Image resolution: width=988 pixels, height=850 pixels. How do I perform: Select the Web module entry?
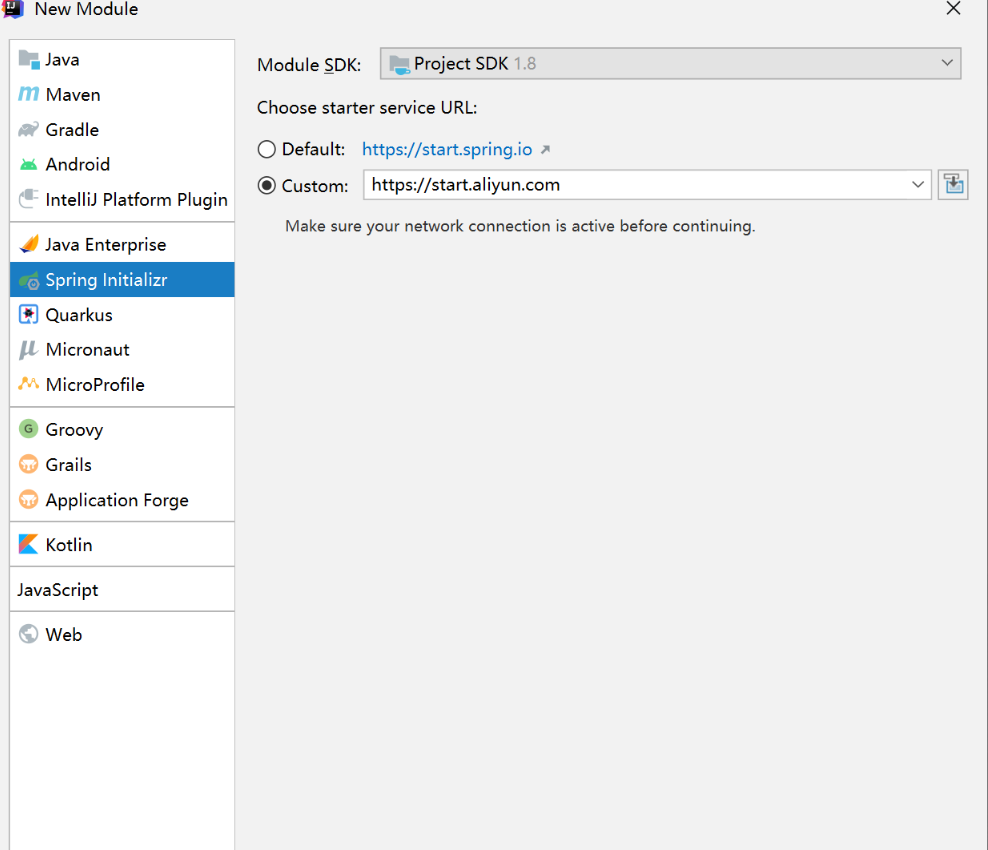[x=122, y=634]
